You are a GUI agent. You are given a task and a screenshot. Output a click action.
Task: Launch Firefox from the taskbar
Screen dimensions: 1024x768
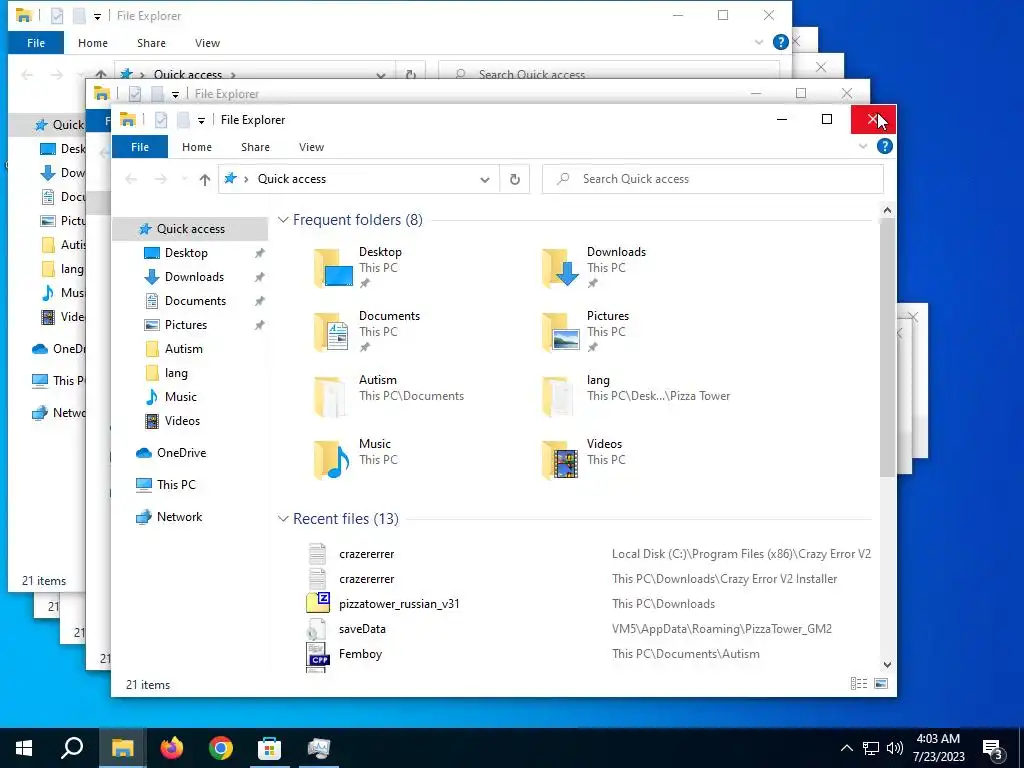[x=172, y=748]
